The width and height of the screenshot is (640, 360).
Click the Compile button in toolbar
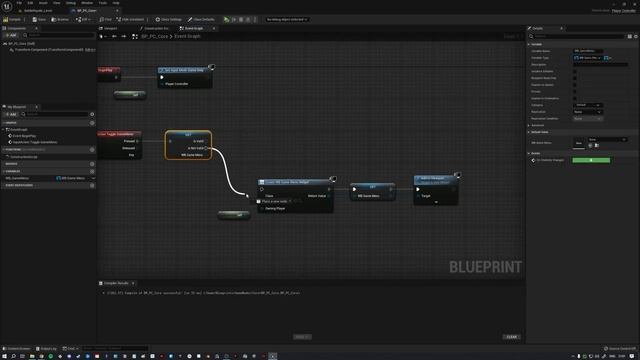[12, 19]
